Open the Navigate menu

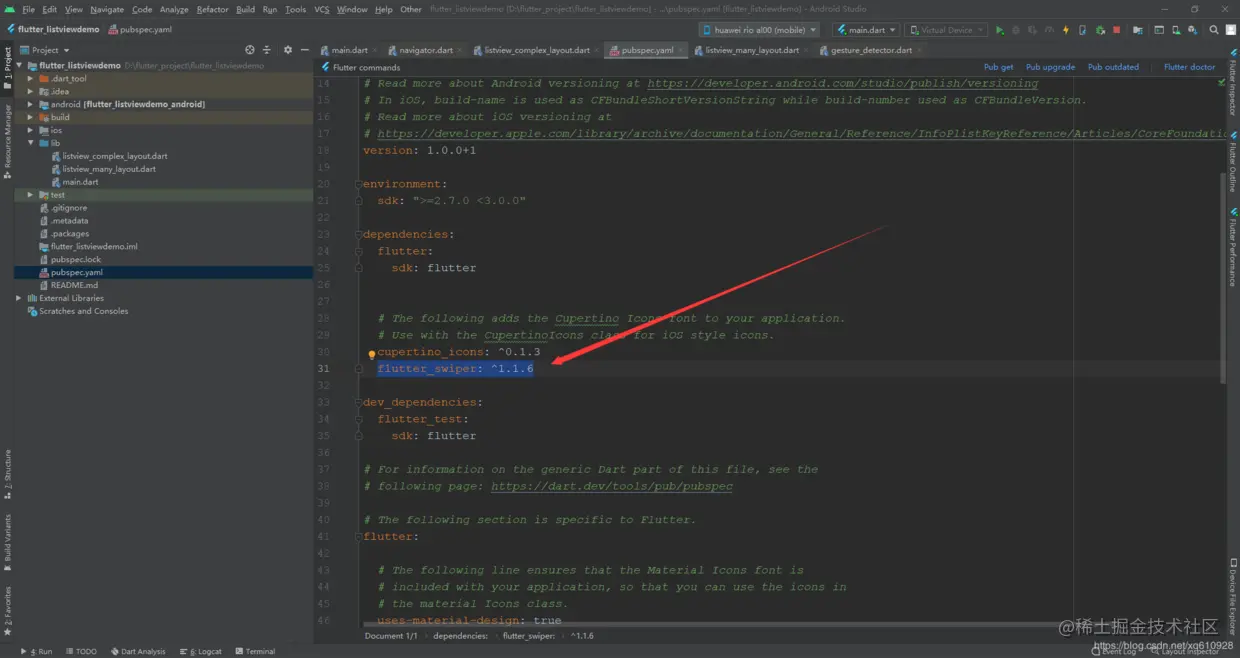point(107,9)
